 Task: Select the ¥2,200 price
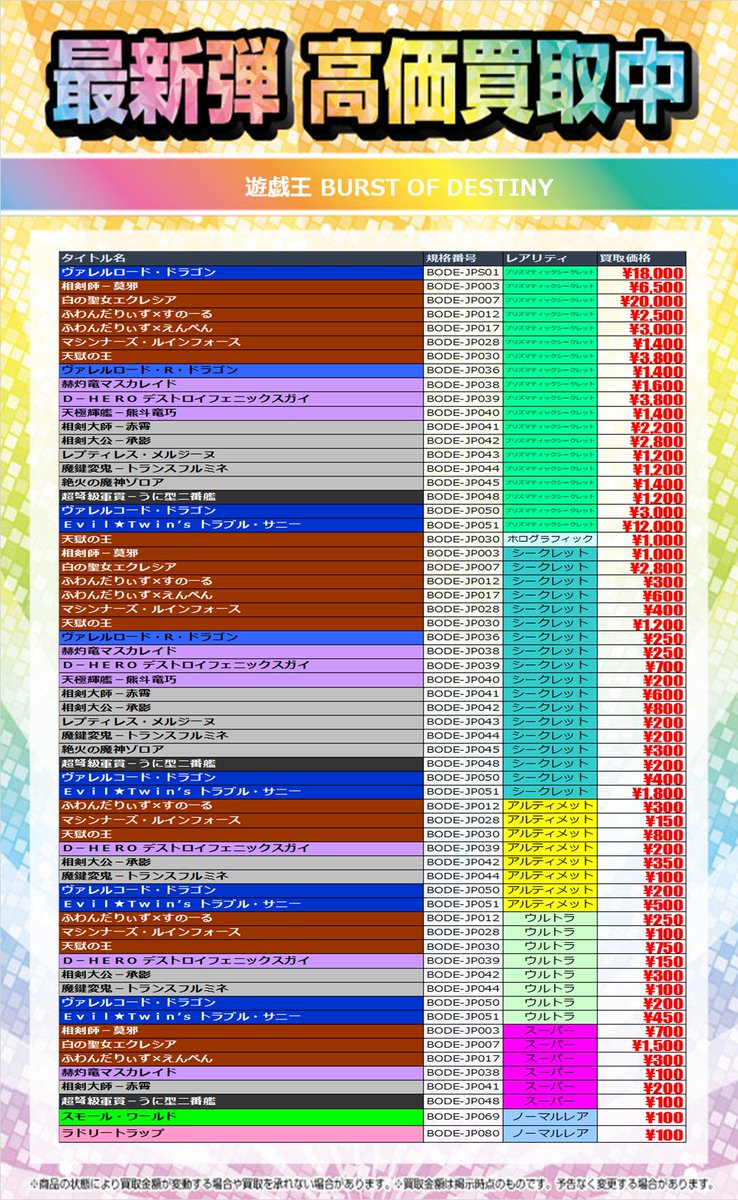[x=657, y=427]
